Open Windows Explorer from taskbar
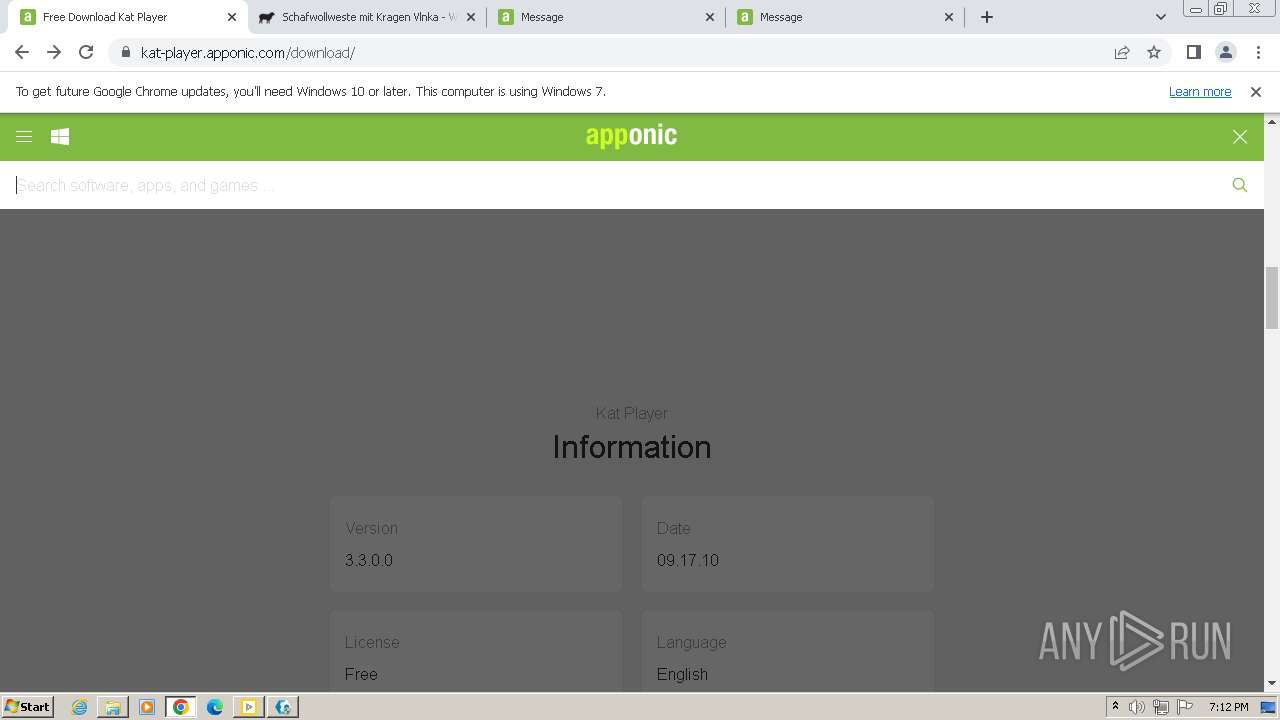 113,707
